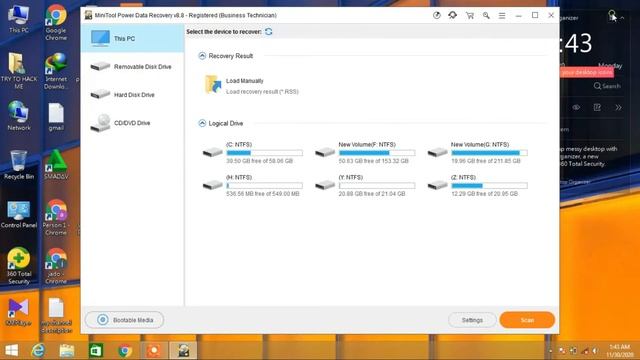Collapse the Logical Drive section

[202, 123]
